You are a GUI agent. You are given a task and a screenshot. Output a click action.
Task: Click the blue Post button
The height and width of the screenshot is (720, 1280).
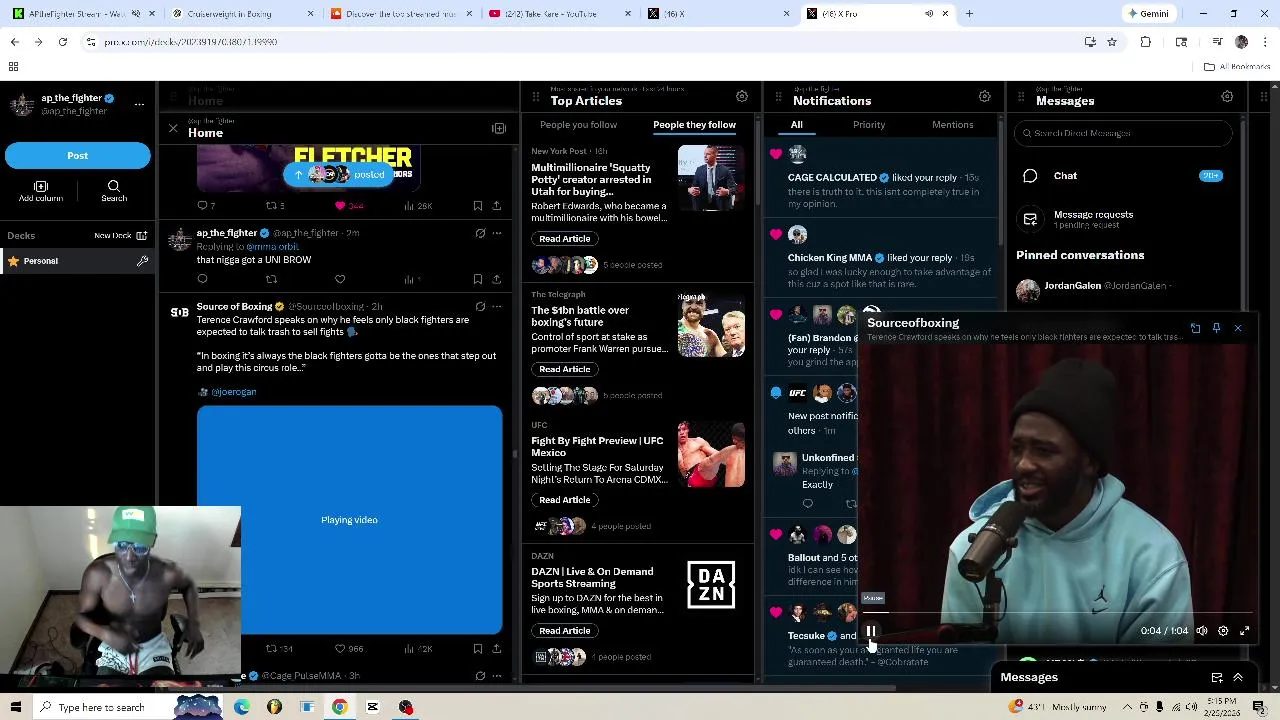point(78,156)
